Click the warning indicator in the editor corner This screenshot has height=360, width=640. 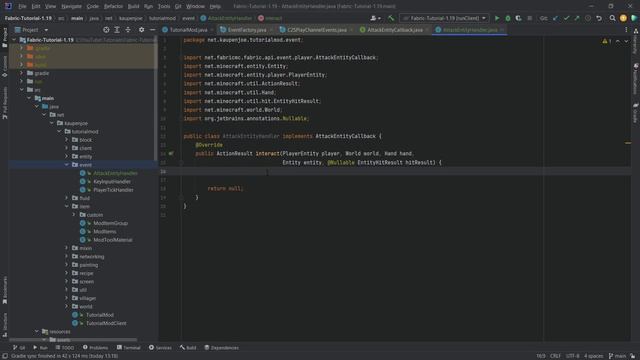(607, 41)
